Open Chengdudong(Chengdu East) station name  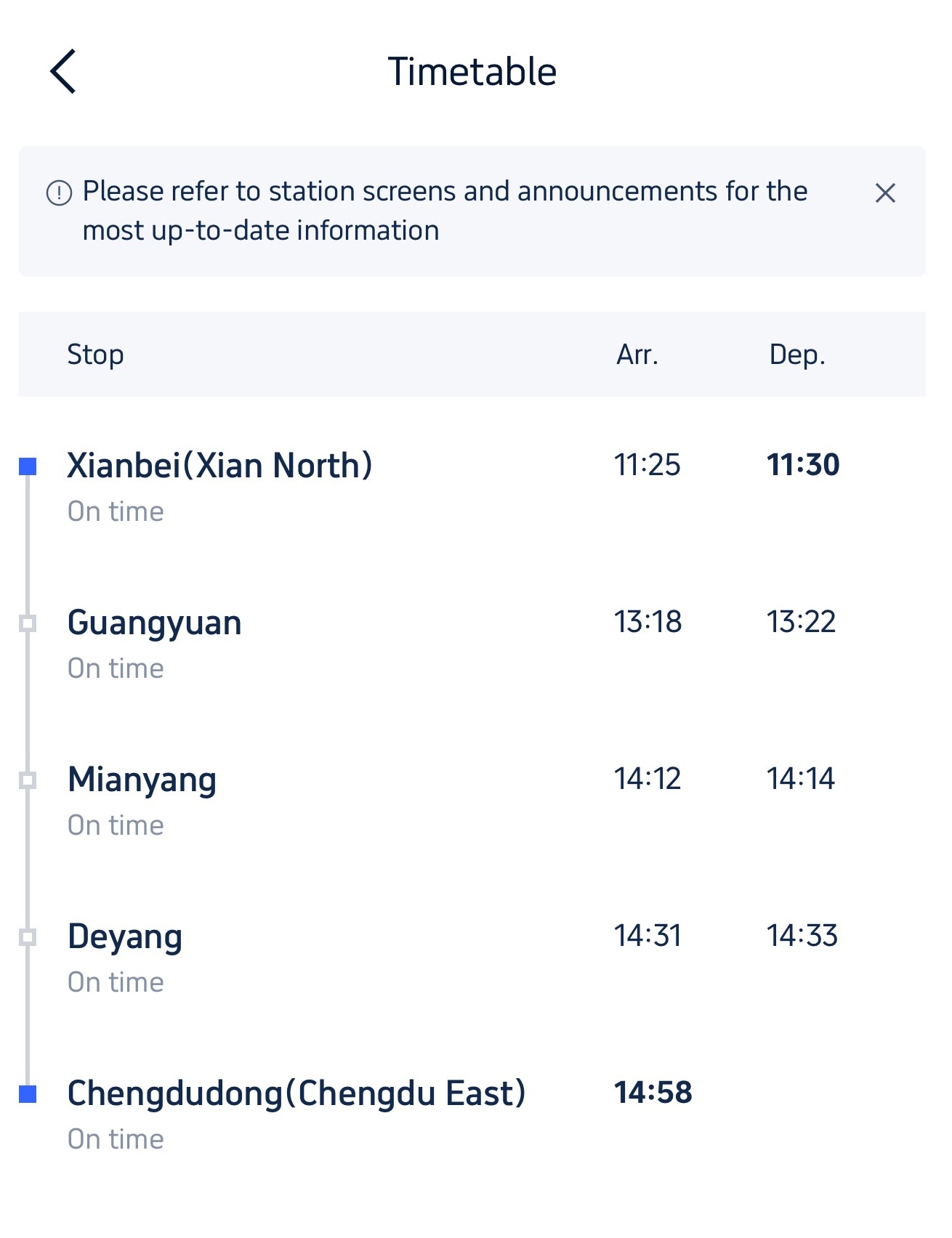(297, 1093)
